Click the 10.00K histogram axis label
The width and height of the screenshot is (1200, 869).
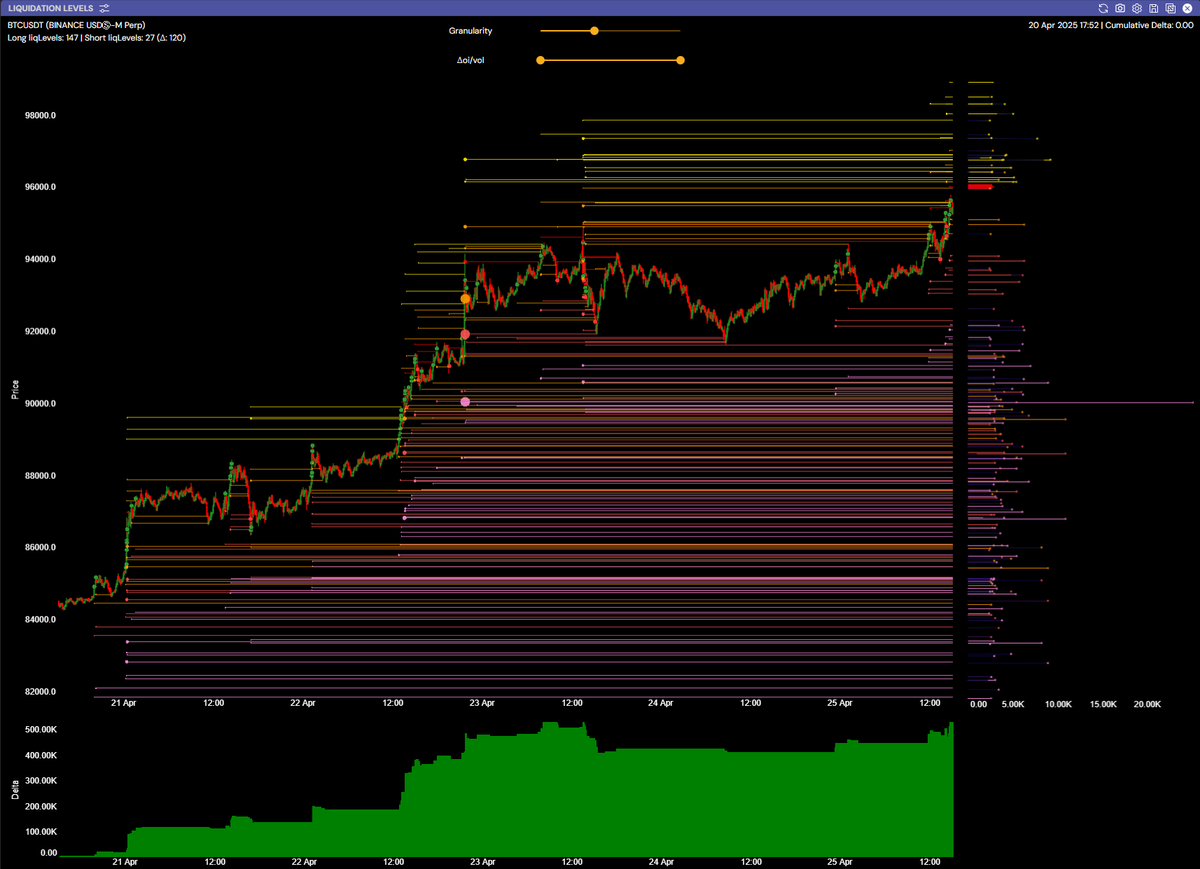tap(1058, 704)
